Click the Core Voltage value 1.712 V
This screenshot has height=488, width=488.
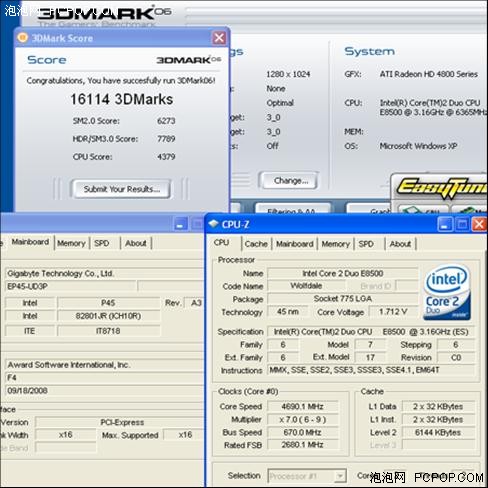[x=393, y=312]
